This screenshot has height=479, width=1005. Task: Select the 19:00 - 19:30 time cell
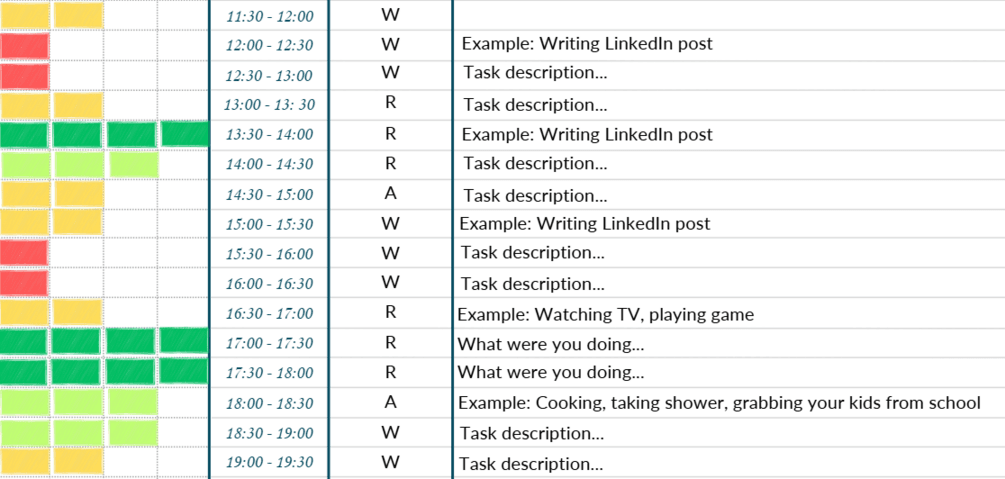[x=269, y=463]
